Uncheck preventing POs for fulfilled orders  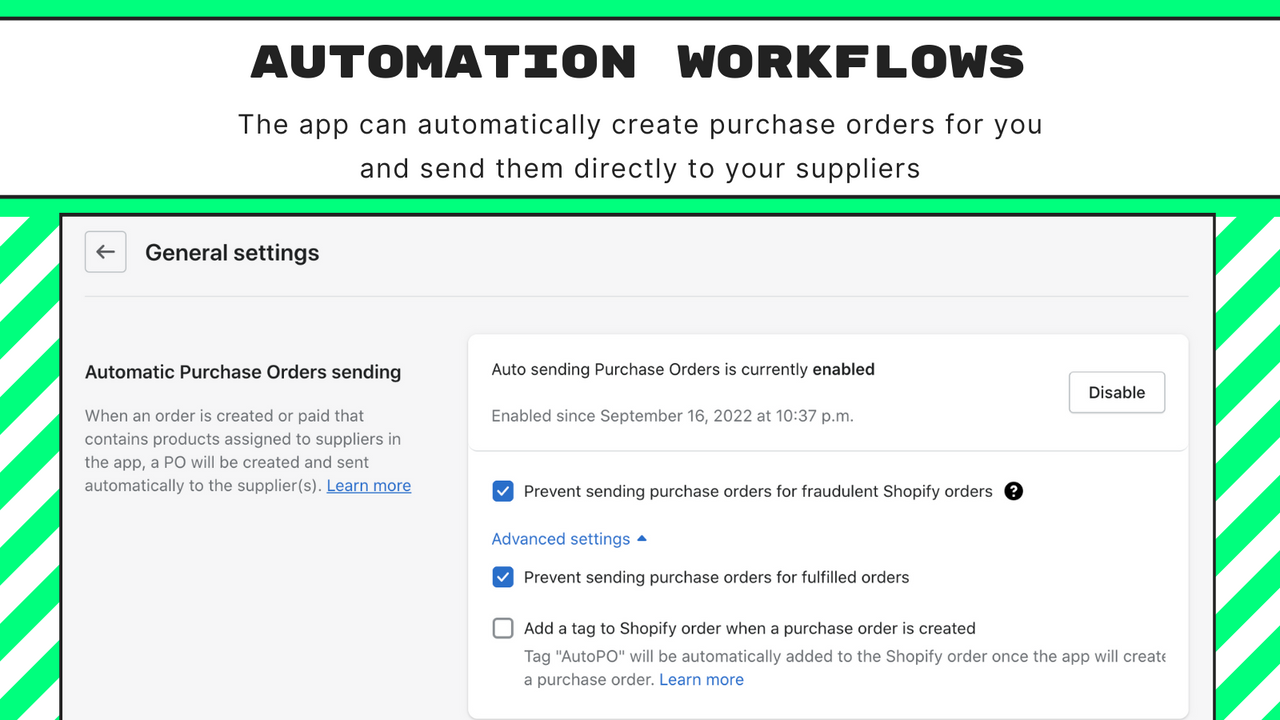[x=503, y=577]
